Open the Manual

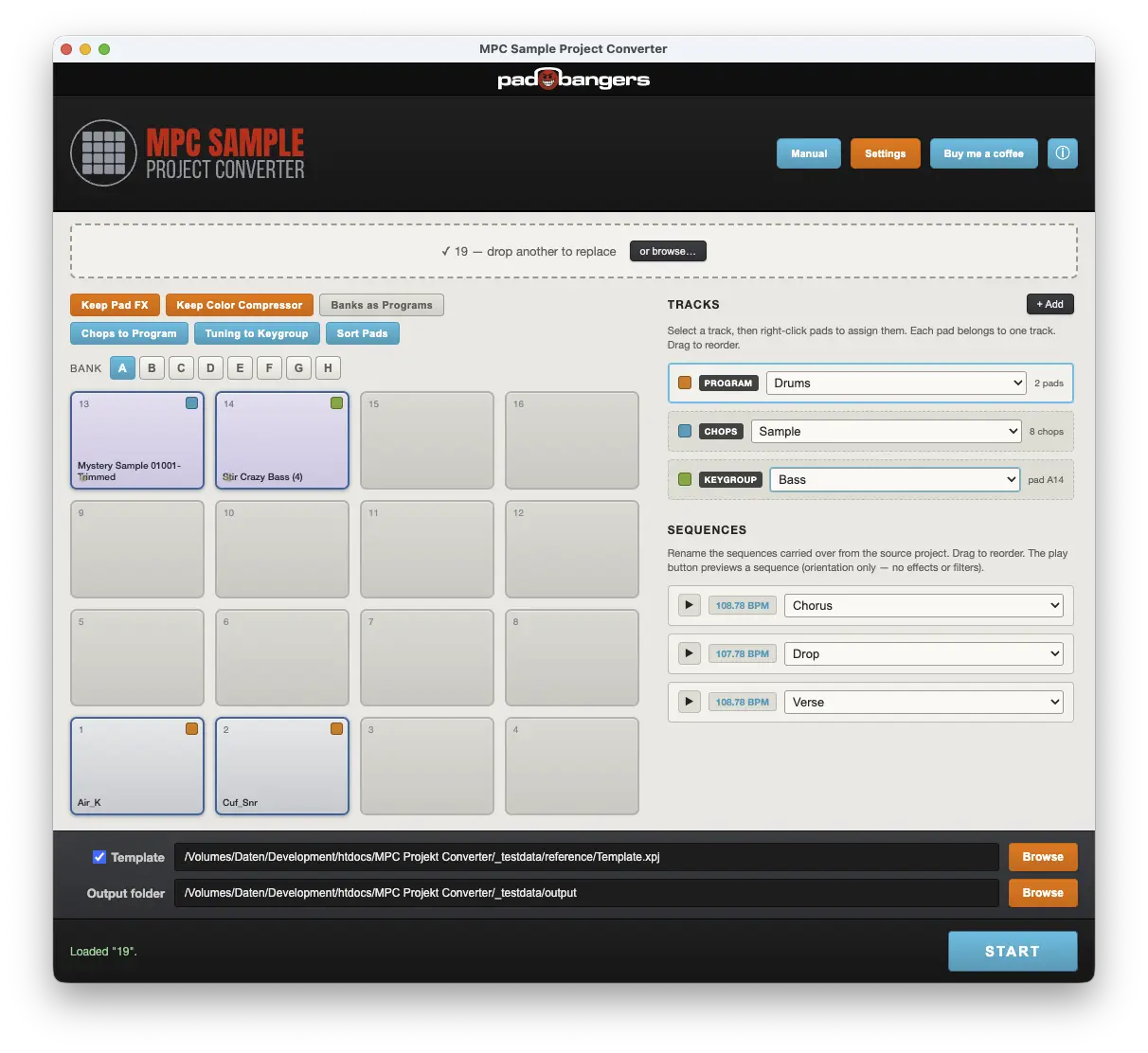point(809,153)
